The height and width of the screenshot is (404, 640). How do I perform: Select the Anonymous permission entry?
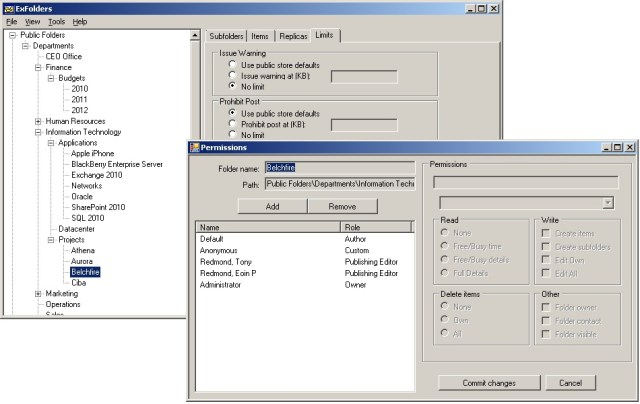[x=220, y=251]
